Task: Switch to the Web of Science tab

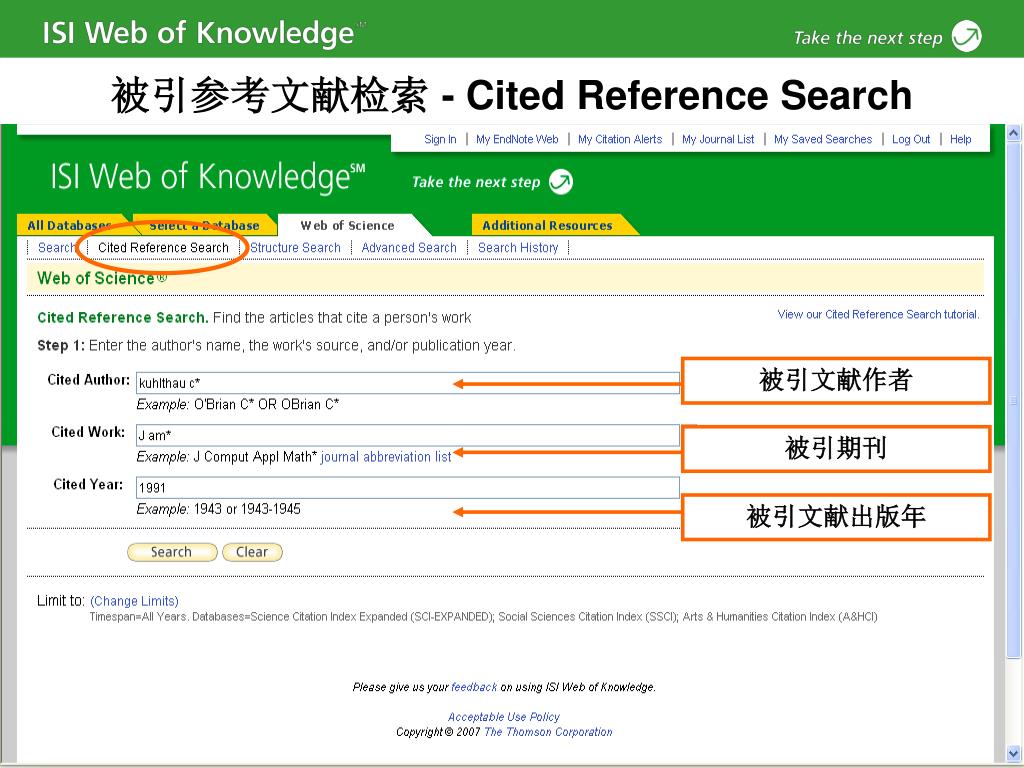Action: tap(347, 225)
